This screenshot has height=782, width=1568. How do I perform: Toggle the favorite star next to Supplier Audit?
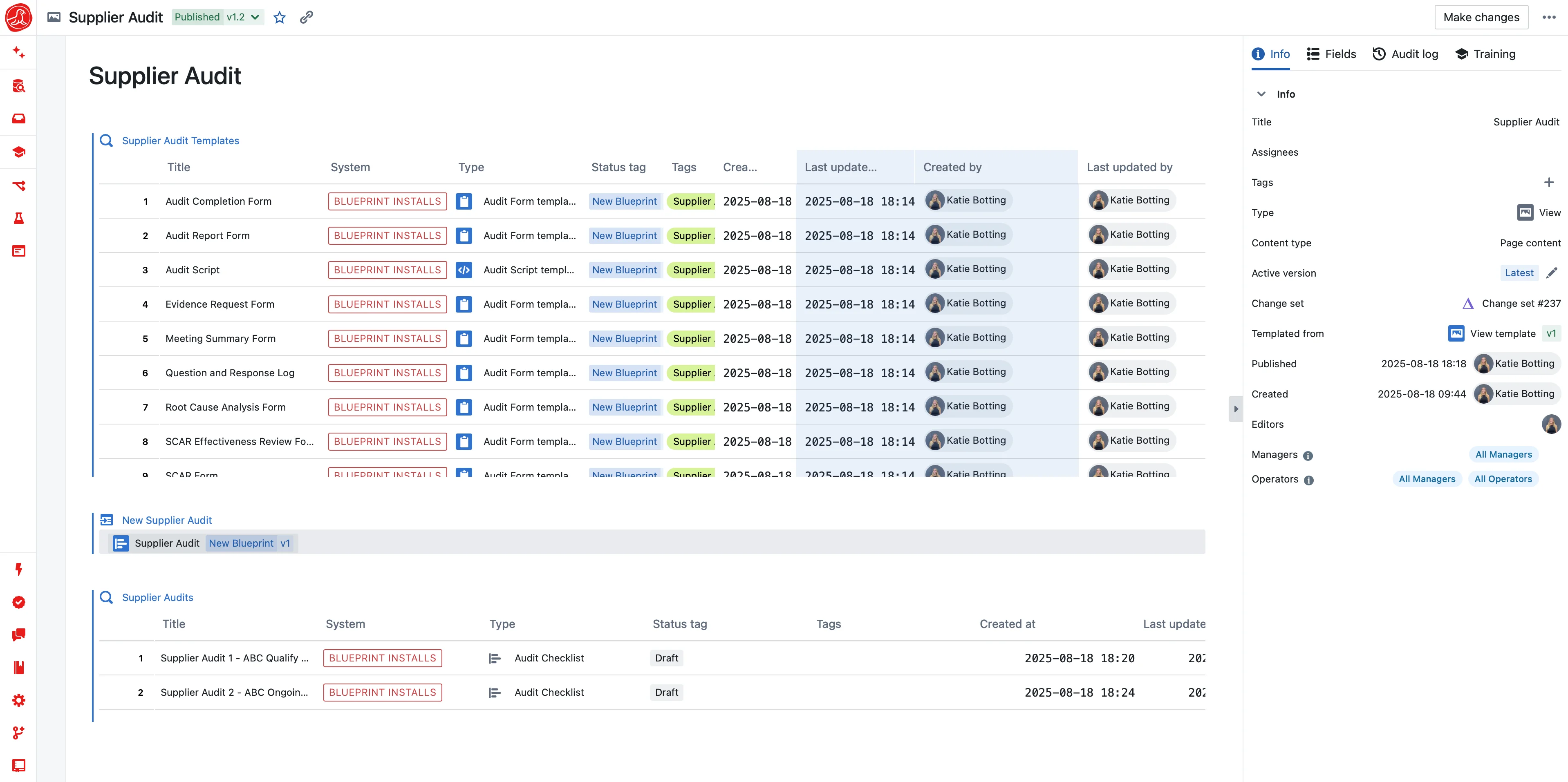point(279,17)
